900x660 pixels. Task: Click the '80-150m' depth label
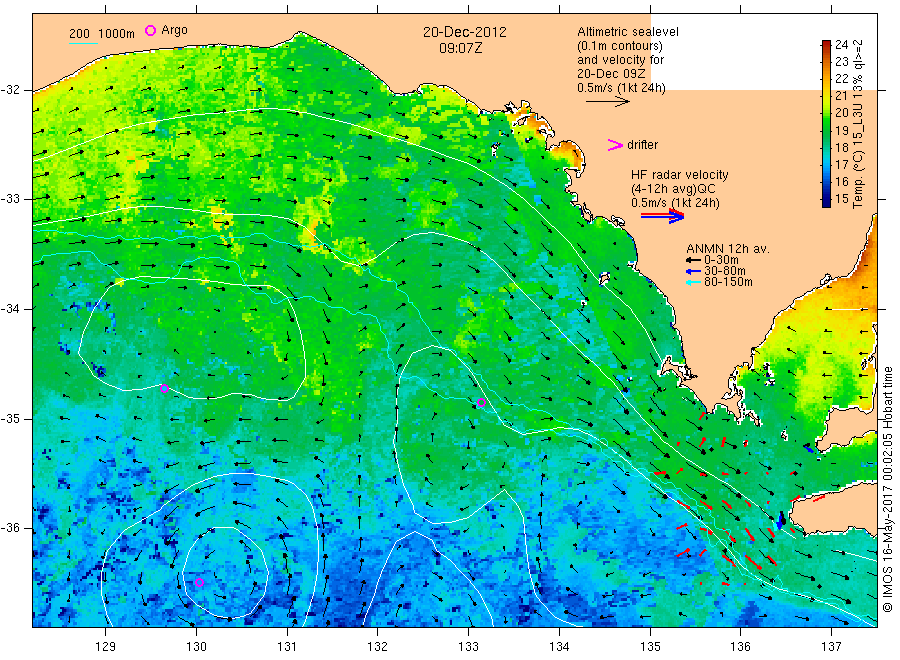point(728,282)
